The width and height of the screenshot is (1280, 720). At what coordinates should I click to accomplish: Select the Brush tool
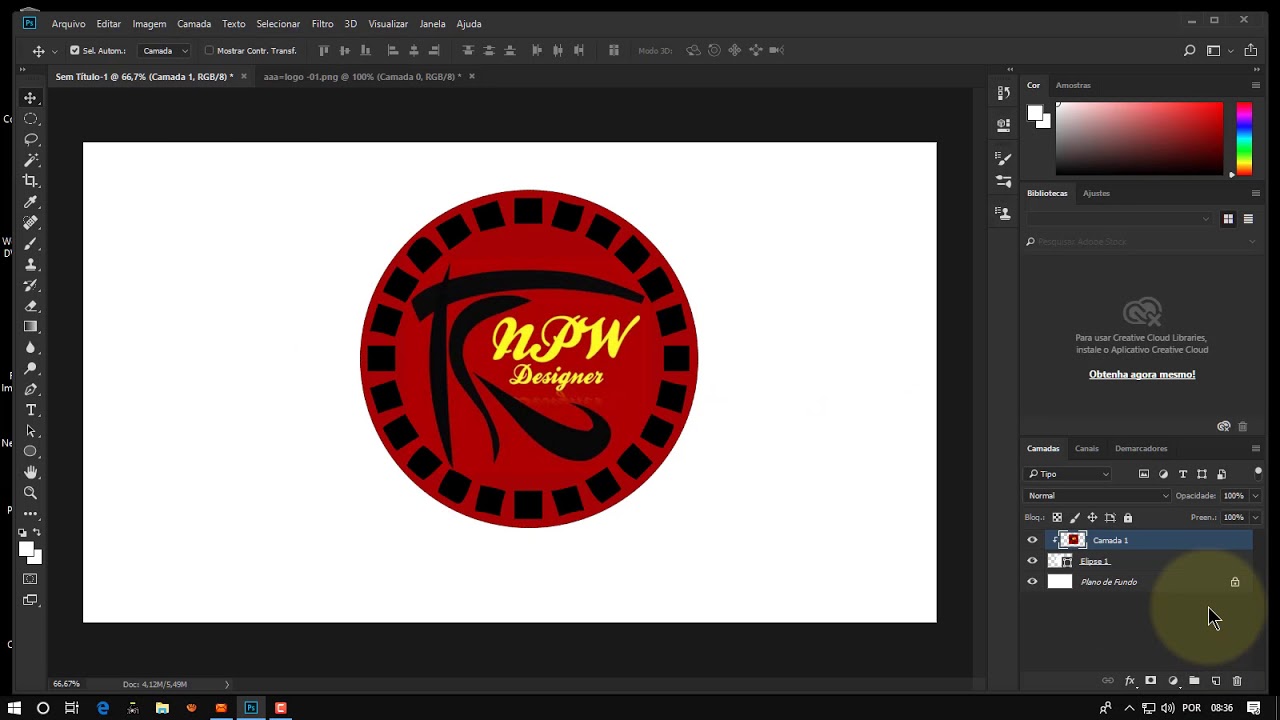click(30, 244)
